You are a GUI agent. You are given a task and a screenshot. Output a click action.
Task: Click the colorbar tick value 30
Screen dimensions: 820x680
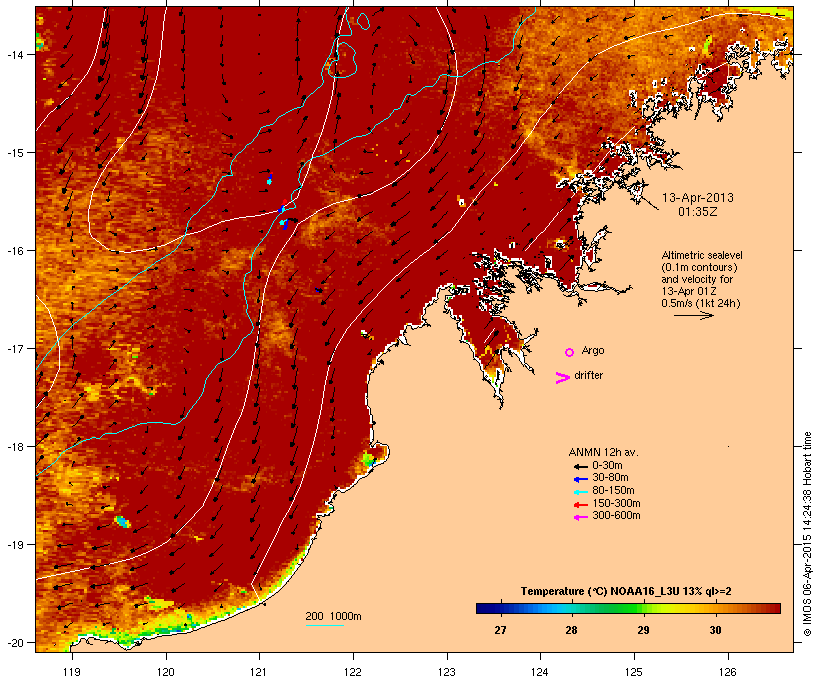click(x=715, y=630)
